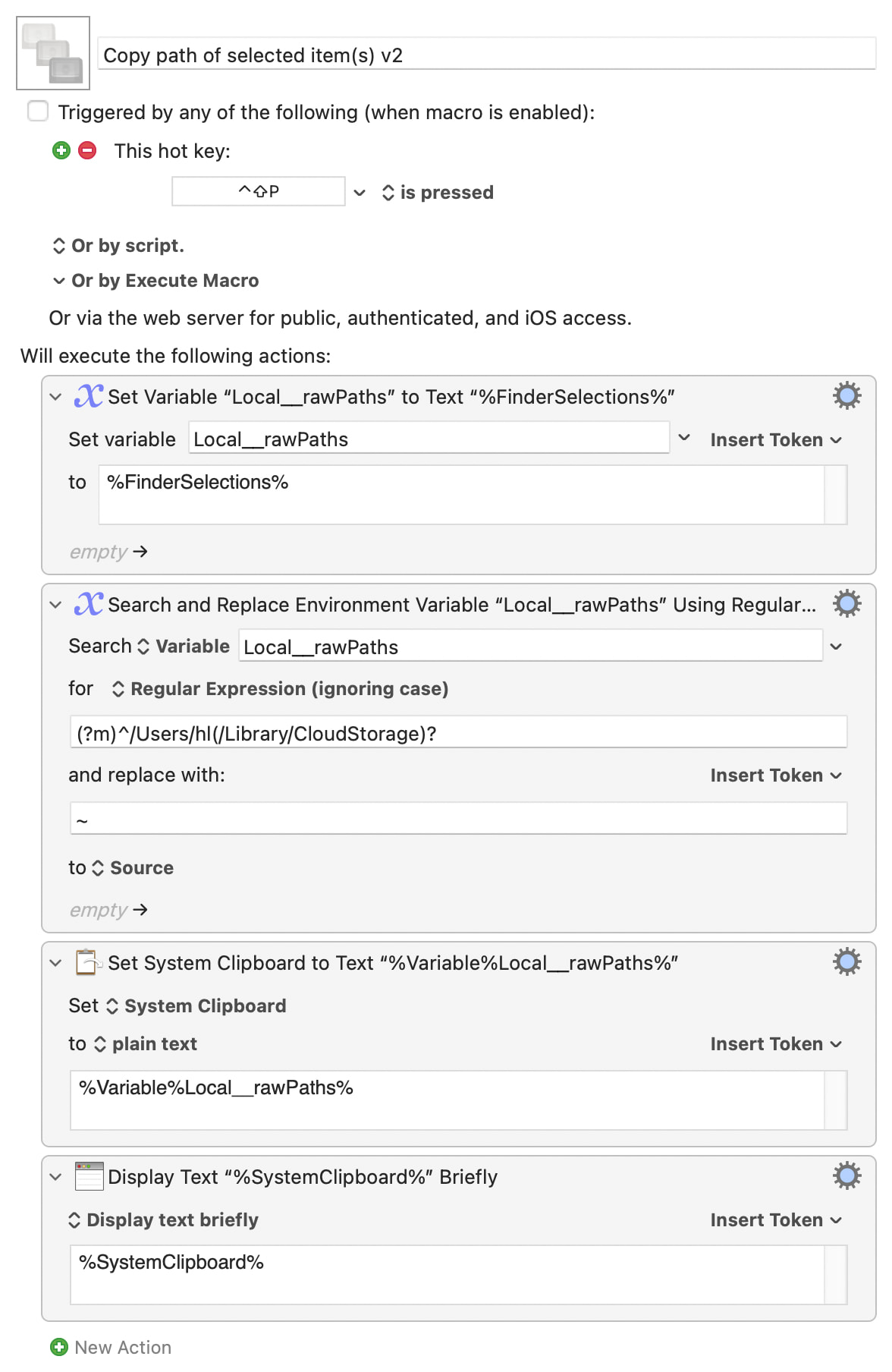The height and width of the screenshot is (1372, 892).
Task: Open gear menu for Search and Replace action
Action: coord(846,603)
